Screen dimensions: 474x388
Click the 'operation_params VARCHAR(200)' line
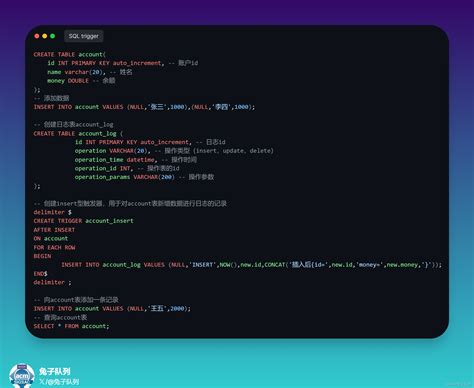[x=144, y=177]
